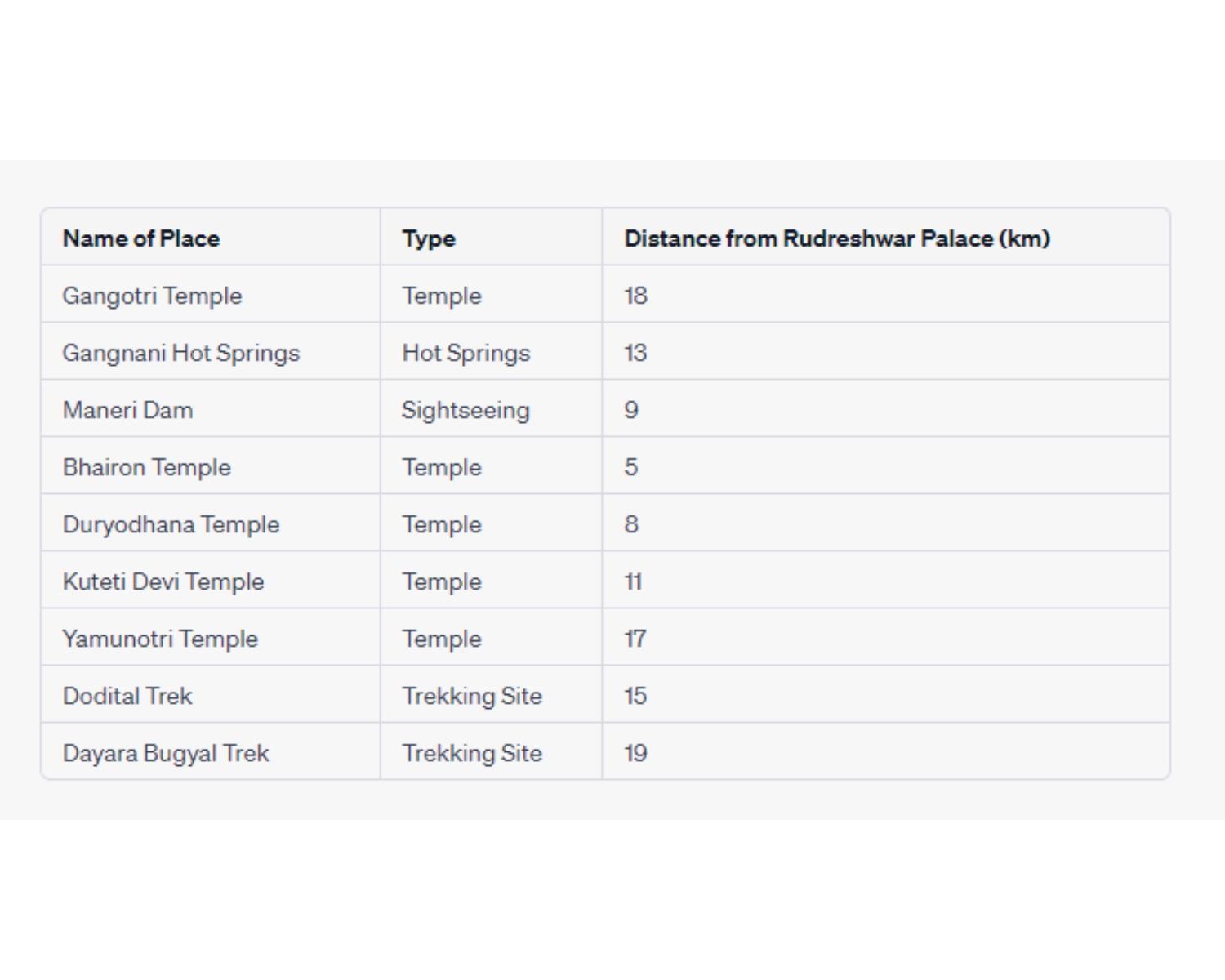Select distance value 17 for Yamunotri
This screenshot has width=1225, height=980.
(635, 639)
